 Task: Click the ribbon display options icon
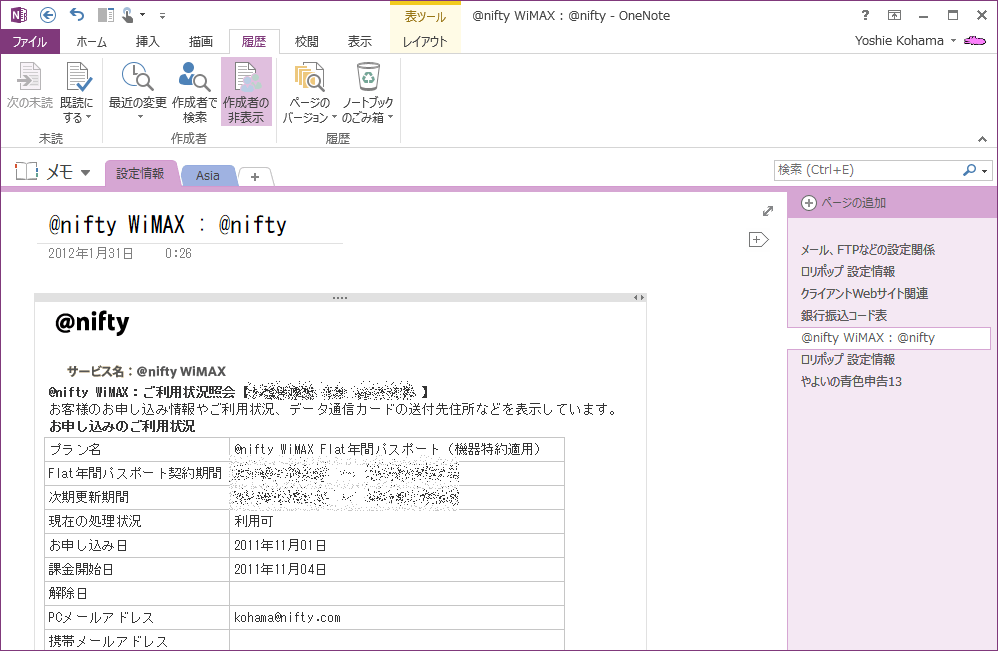tap(894, 15)
